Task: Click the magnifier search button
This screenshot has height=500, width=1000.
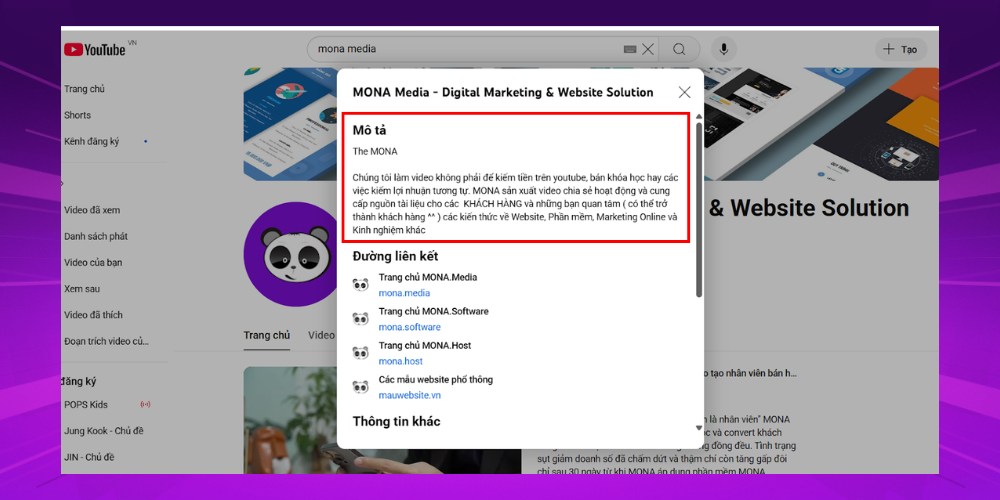Action: [x=679, y=49]
